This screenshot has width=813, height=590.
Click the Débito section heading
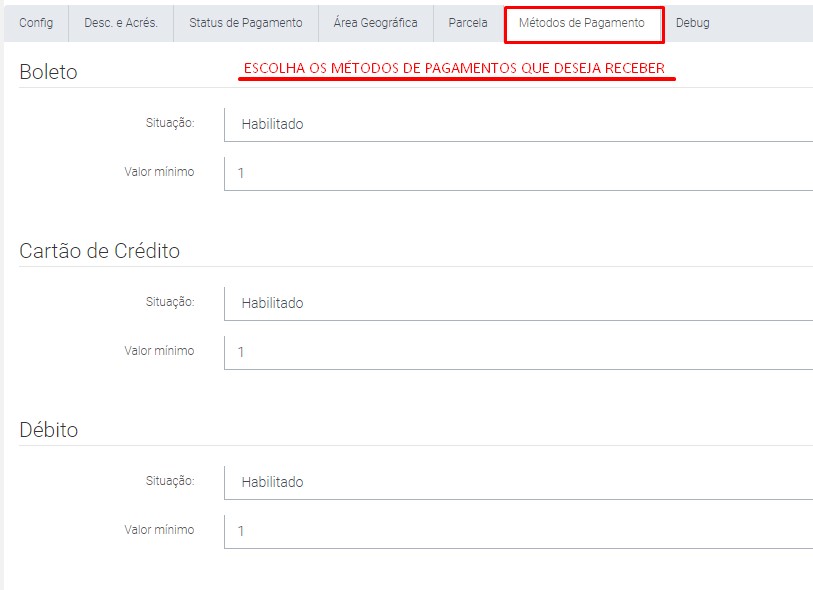pyautogui.click(x=49, y=430)
